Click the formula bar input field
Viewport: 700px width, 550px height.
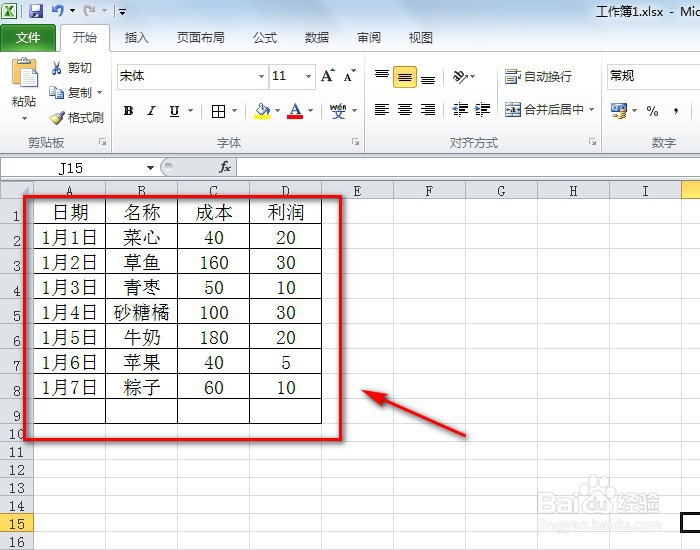(468, 167)
